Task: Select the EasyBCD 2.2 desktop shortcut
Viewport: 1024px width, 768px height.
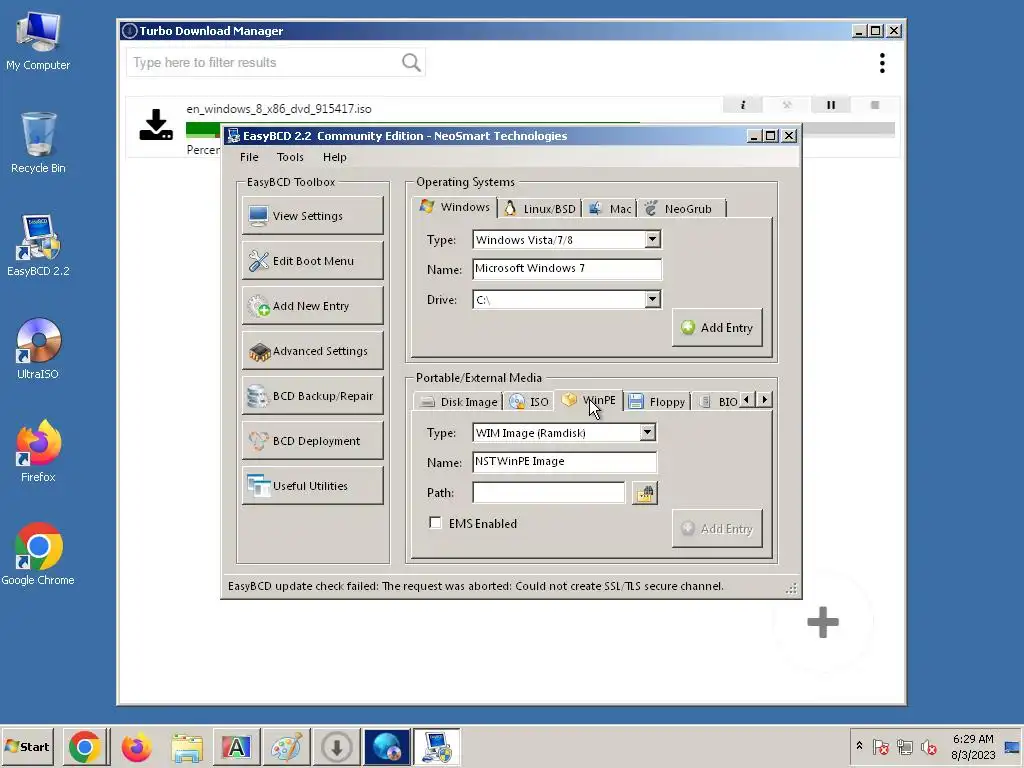Action: click(x=38, y=246)
